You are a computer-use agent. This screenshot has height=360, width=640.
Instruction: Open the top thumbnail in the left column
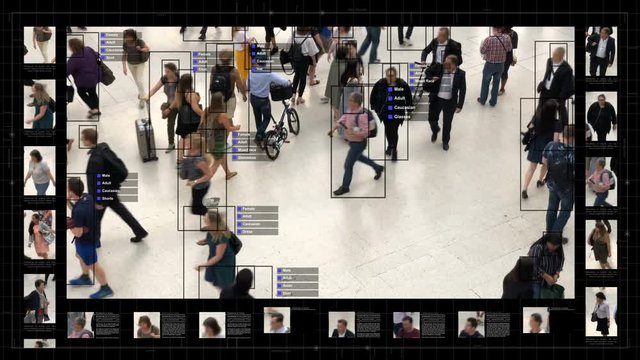click(40, 45)
